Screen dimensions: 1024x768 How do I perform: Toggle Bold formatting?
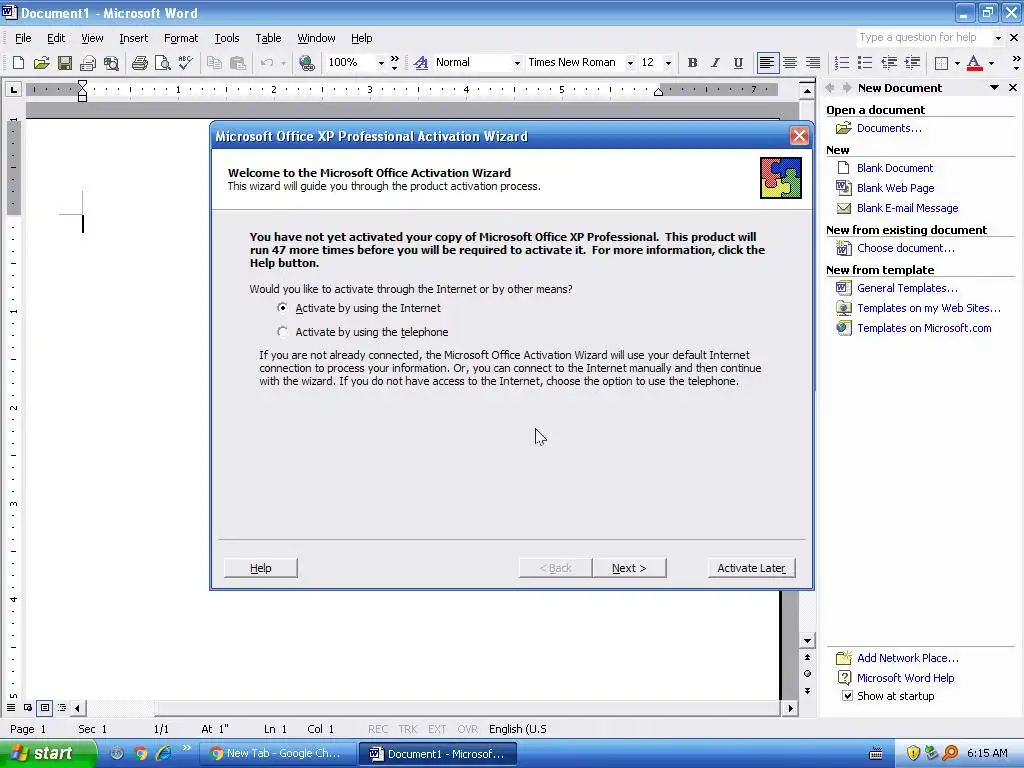[692, 63]
